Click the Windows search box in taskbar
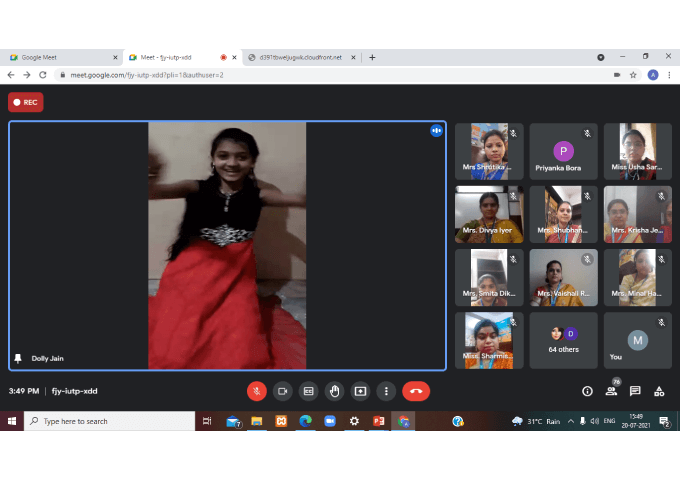Image resolution: width=680 pixels, height=480 pixels. [110, 421]
